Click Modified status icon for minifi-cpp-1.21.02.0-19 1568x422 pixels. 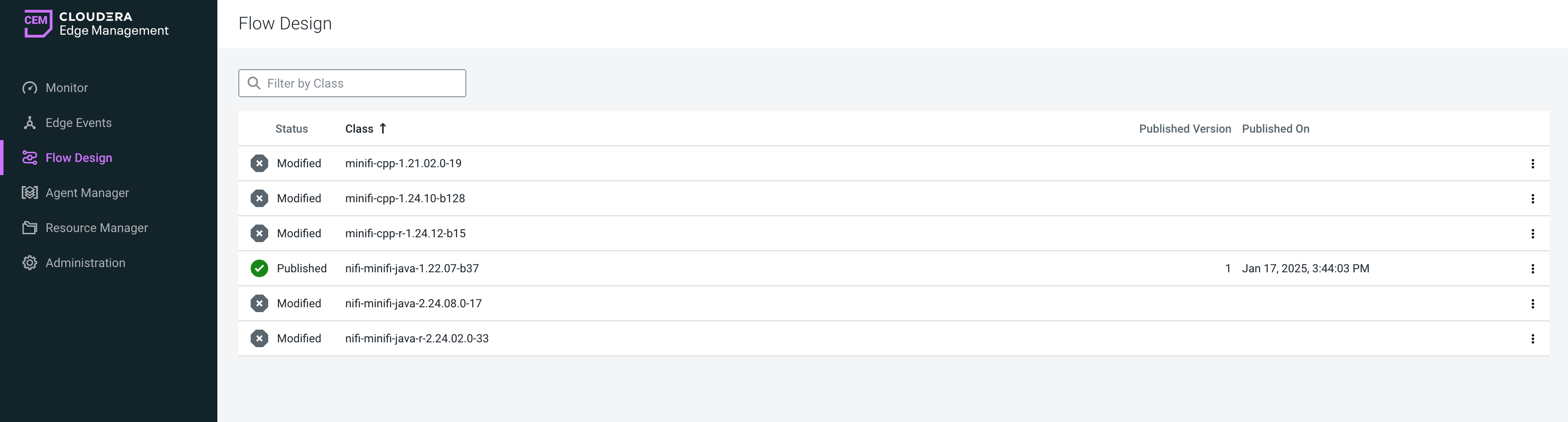pyautogui.click(x=259, y=164)
